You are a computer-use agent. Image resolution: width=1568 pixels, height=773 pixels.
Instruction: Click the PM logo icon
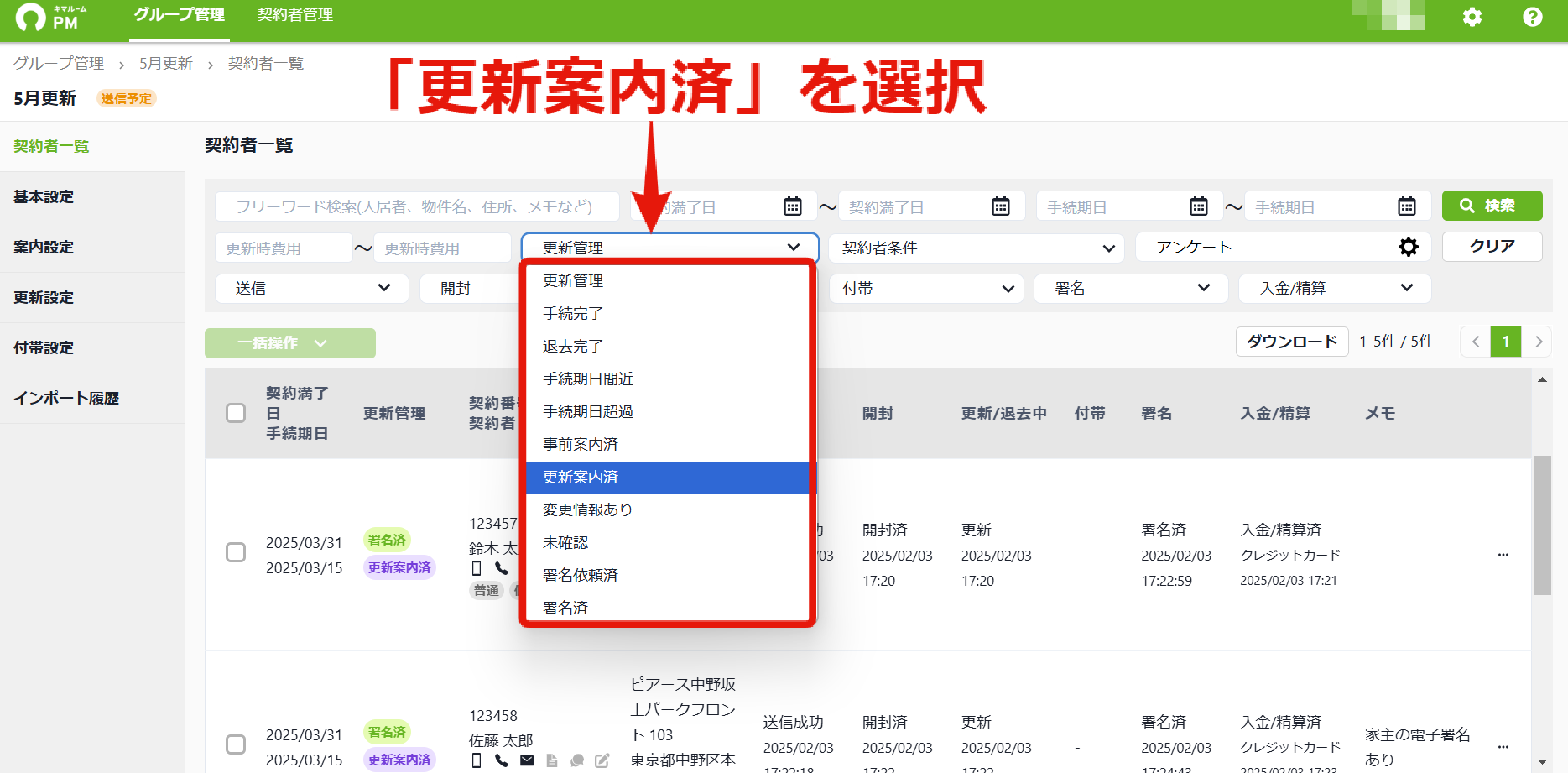click(x=31, y=17)
